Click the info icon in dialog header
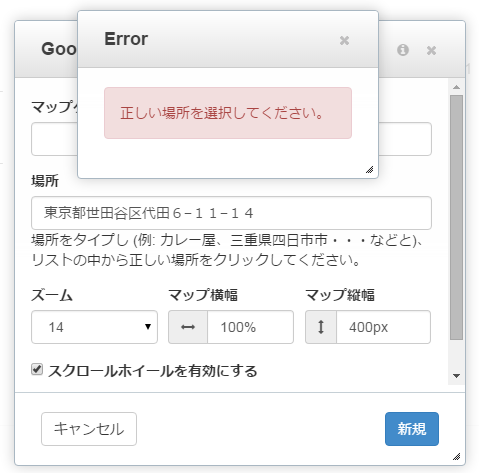 [403, 50]
